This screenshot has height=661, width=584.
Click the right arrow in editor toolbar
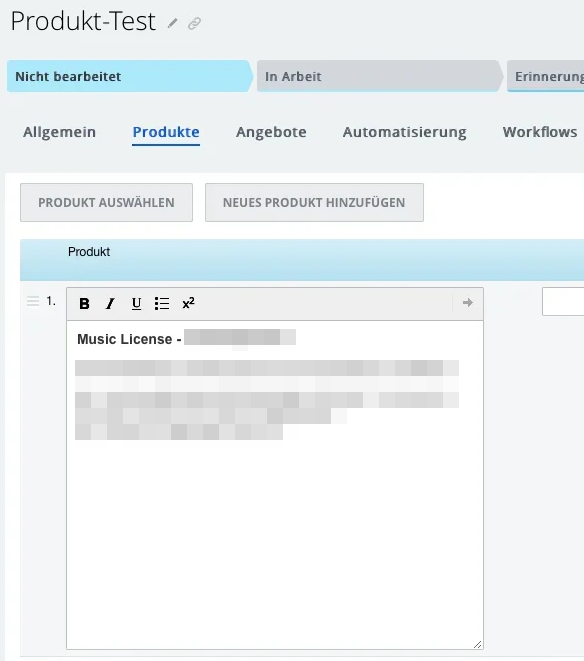point(468,303)
